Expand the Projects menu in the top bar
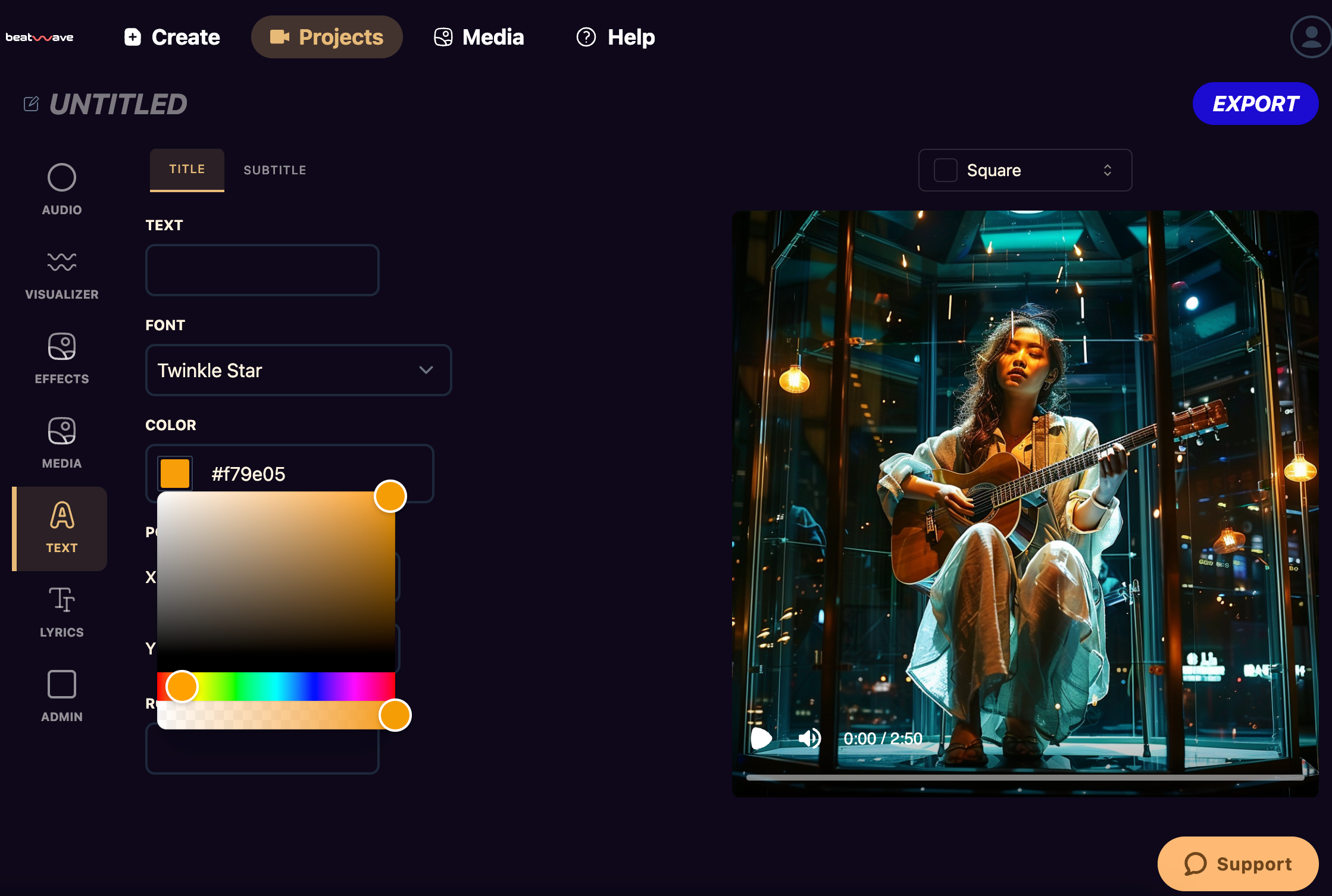 pos(327,36)
